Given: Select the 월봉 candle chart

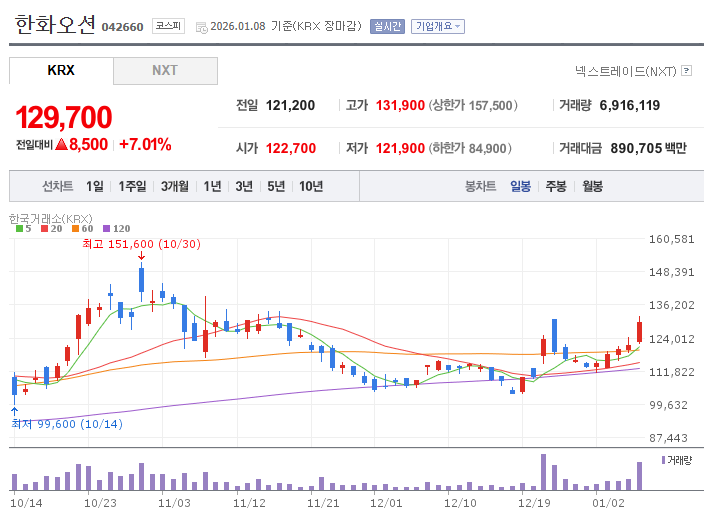Looking at the screenshot, I should coord(592,186).
